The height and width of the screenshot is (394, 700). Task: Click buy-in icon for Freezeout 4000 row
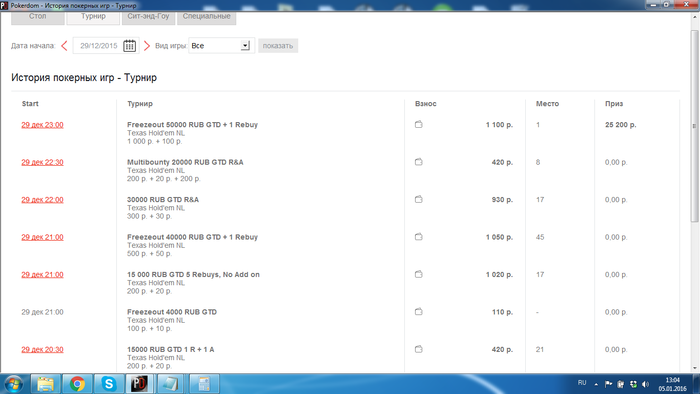[418, 312]
